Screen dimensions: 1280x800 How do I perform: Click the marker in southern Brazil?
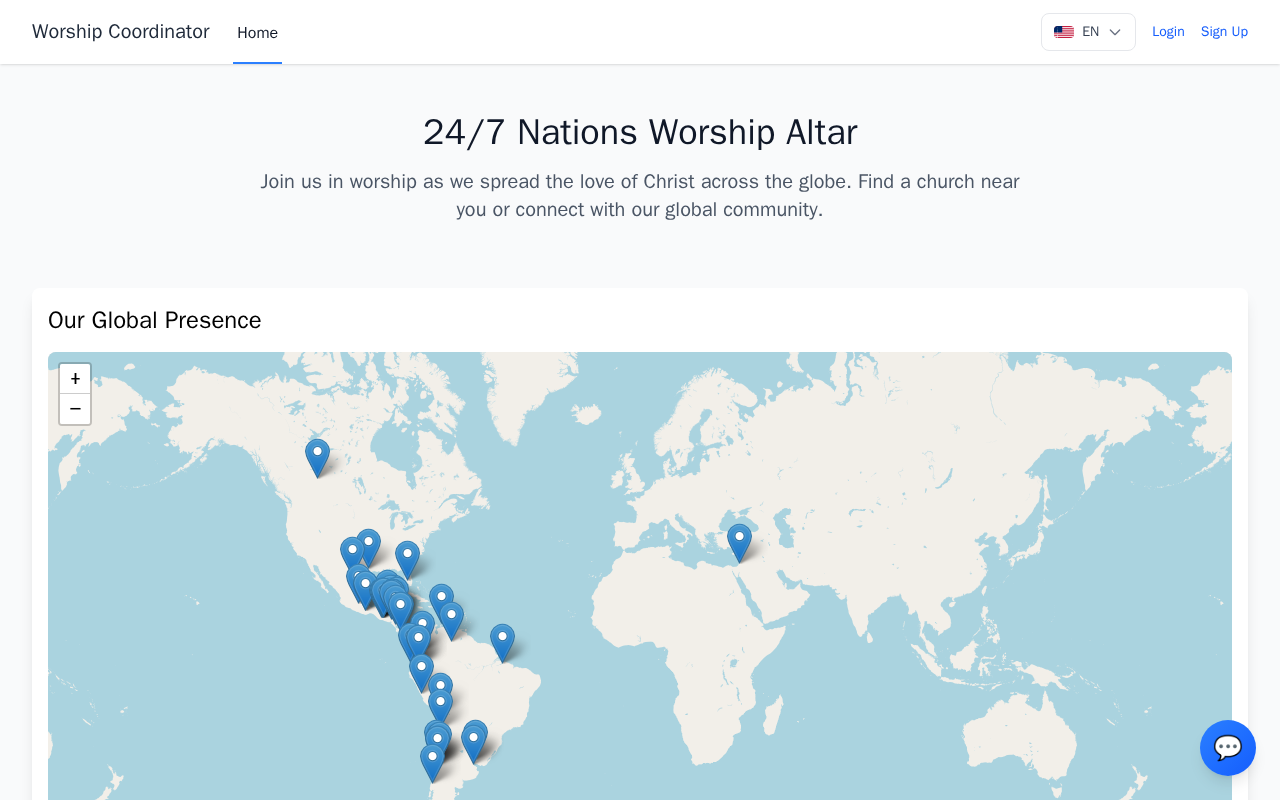point(474,742)
